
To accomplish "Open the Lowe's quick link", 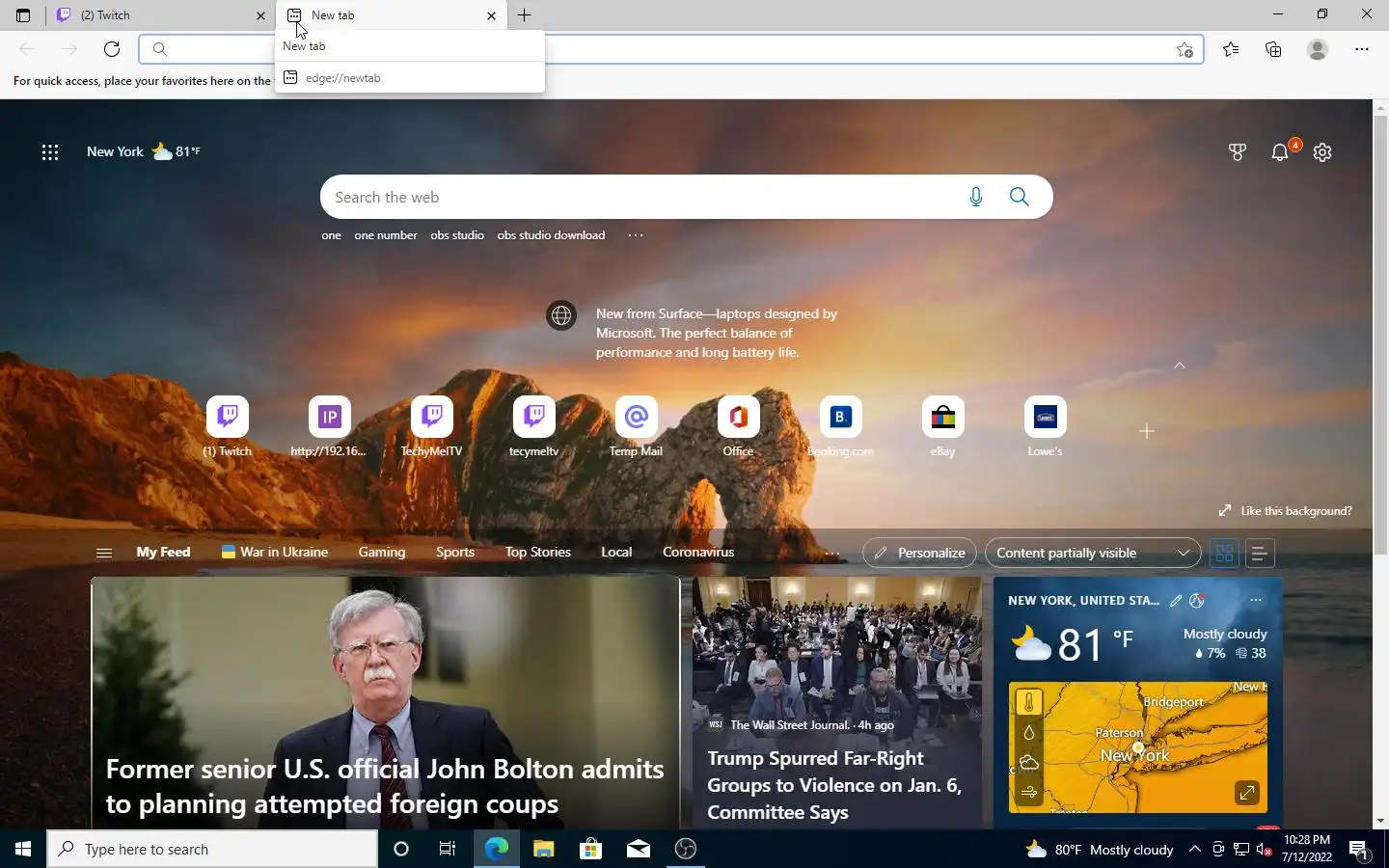I will 1045,426.
